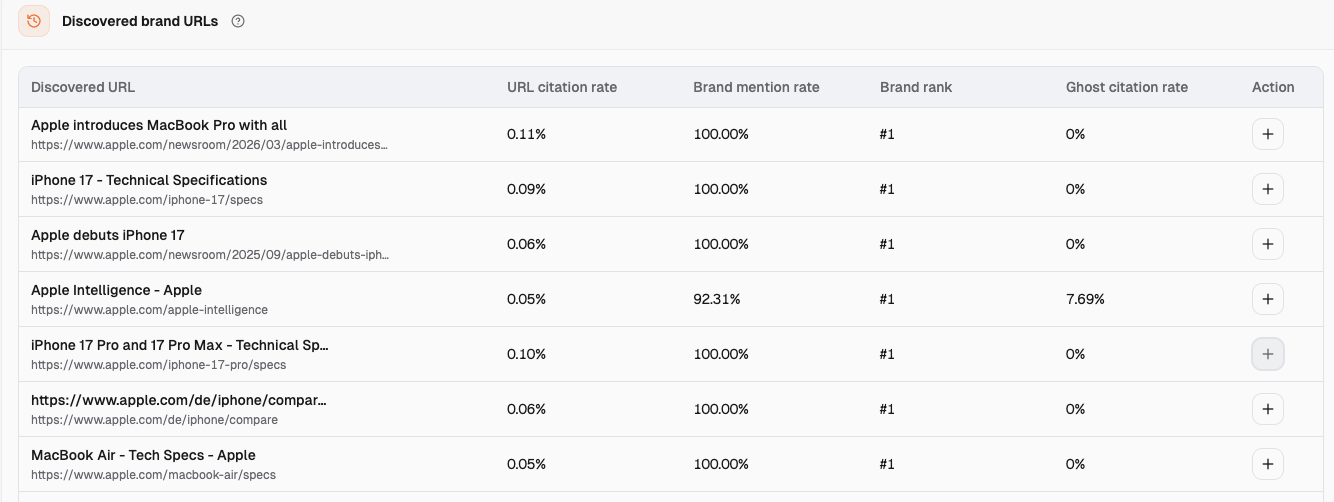
Task: Click the Discovered brand URLs heading
Action: pyautogui.click(x=140, y=21)
